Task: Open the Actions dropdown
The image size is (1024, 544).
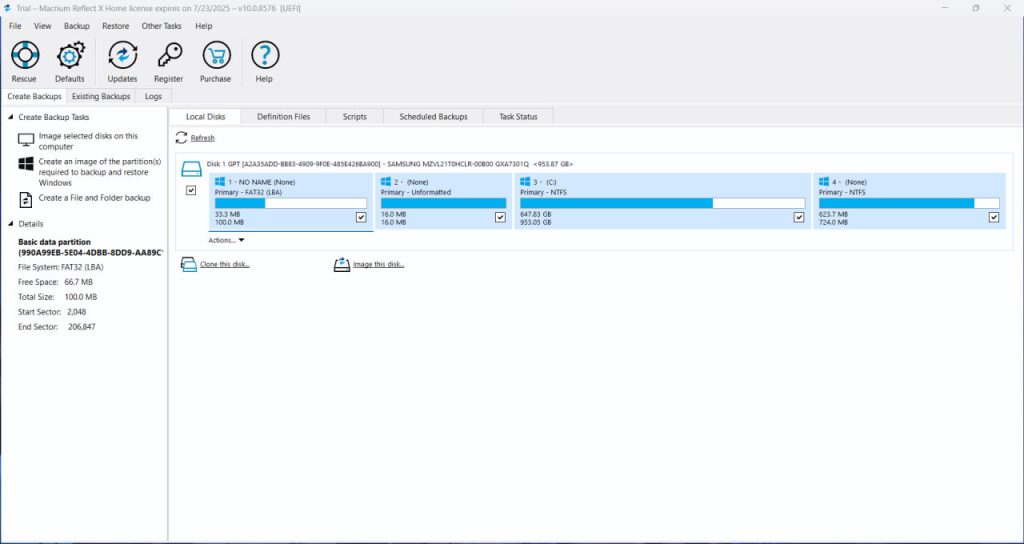Action: coord(226,240)
